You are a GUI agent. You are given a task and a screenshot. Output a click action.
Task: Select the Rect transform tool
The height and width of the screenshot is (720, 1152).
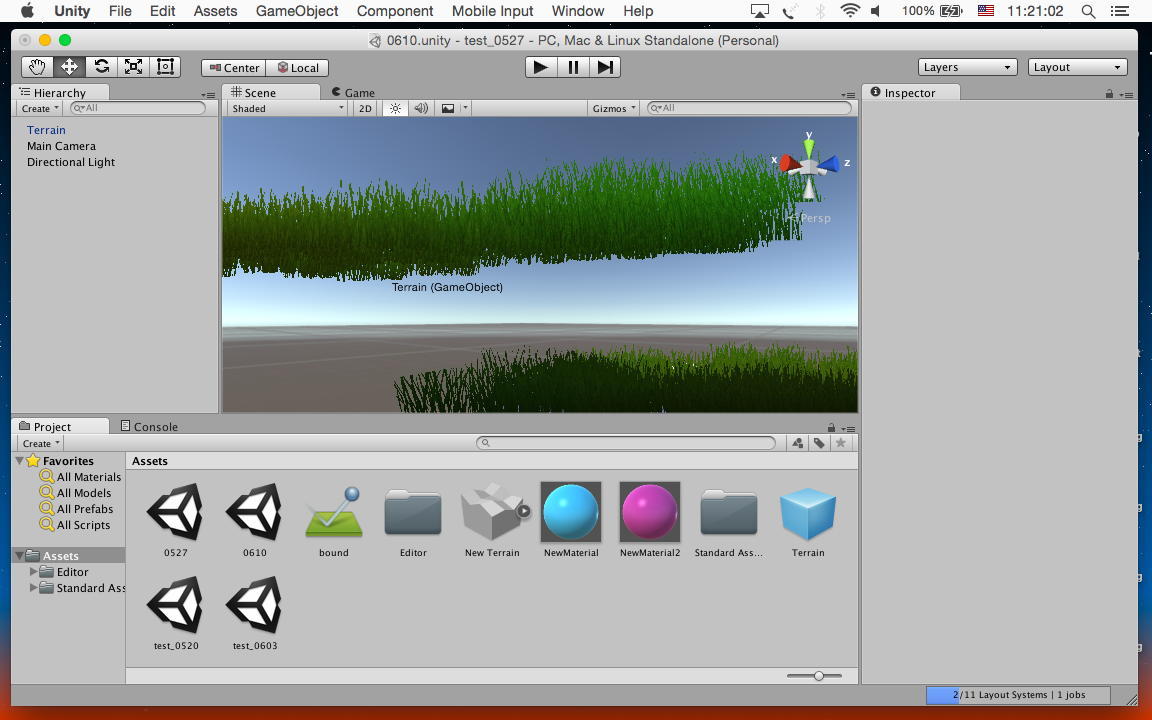click(x=166, y=67)
